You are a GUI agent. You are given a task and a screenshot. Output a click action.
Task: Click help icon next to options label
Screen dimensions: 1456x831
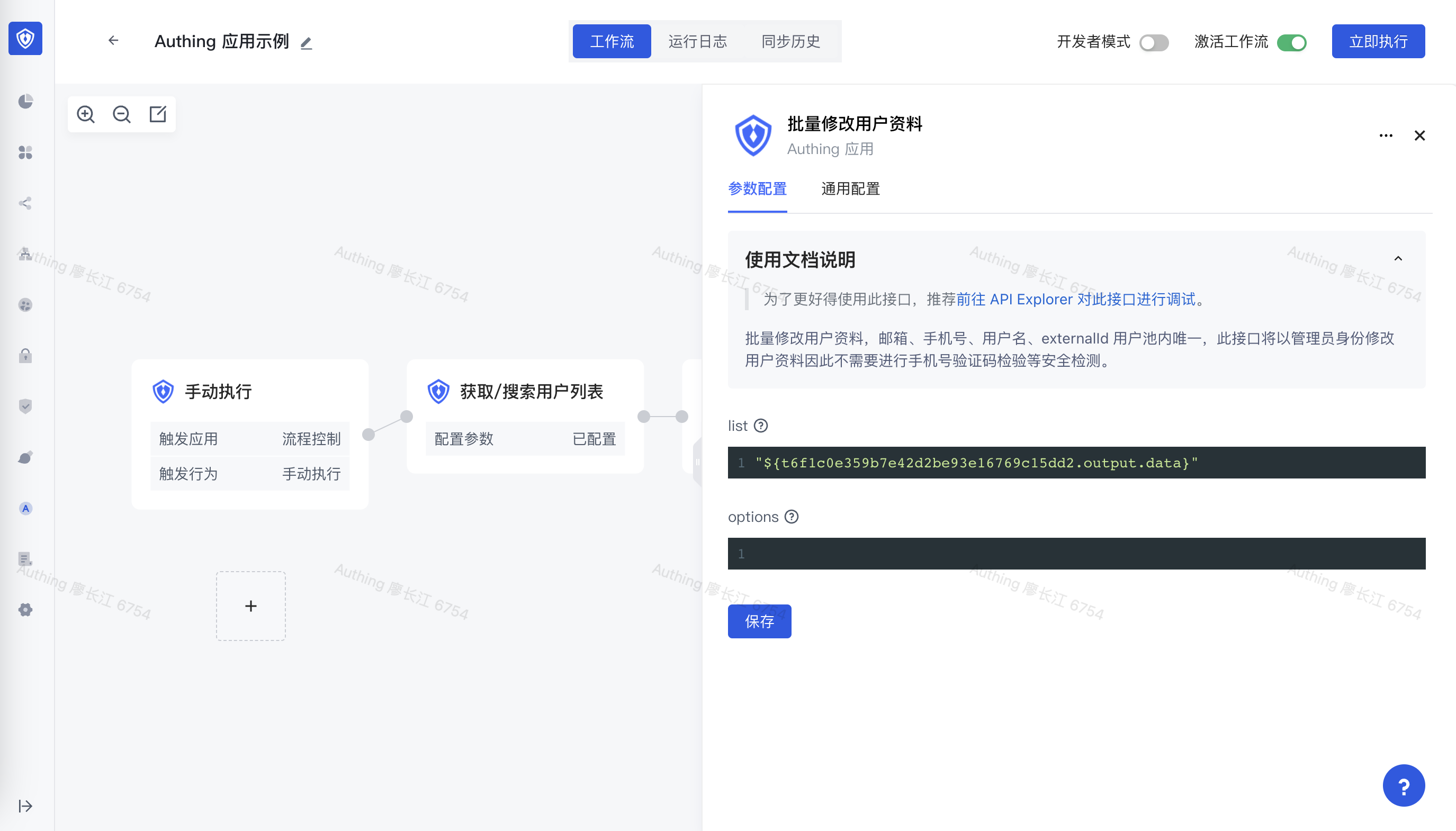point(792,517)
